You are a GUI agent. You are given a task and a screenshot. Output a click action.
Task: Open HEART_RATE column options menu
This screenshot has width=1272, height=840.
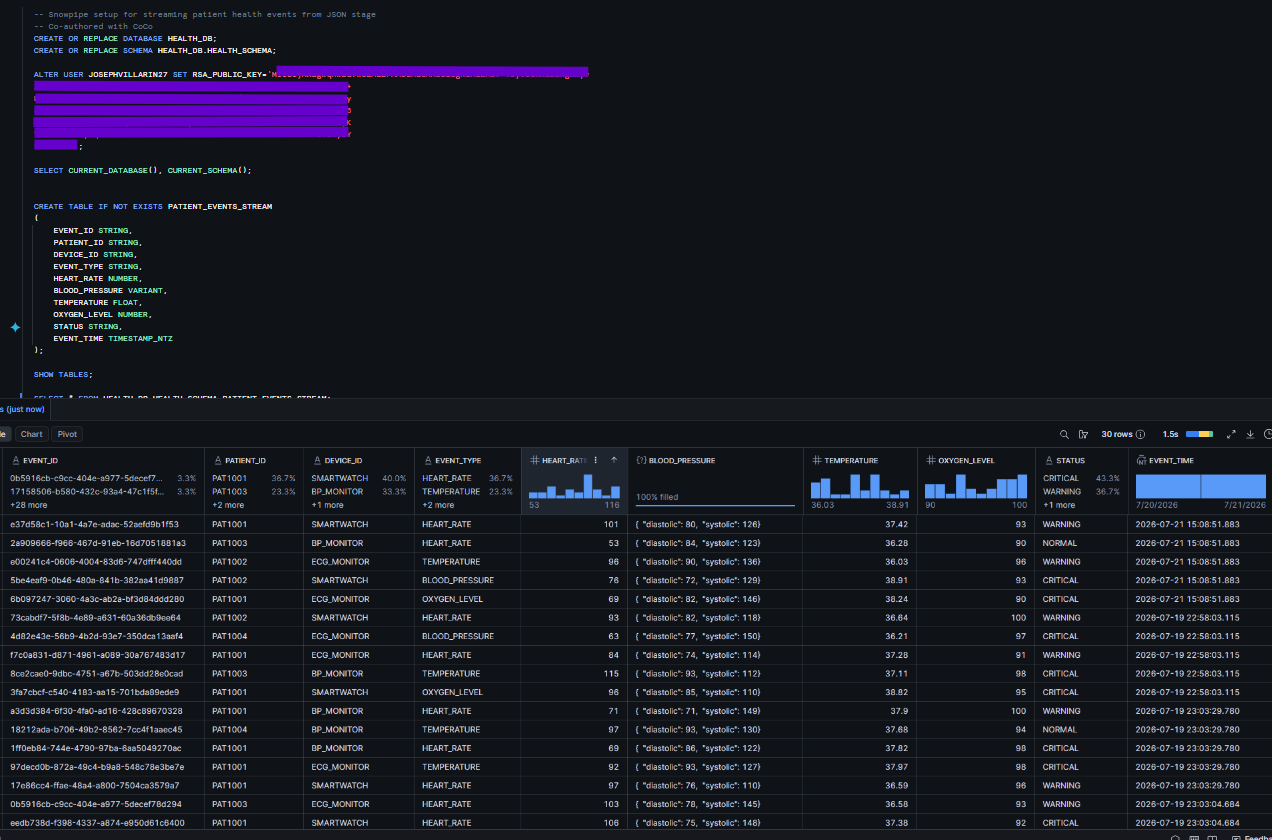[596, 460]
